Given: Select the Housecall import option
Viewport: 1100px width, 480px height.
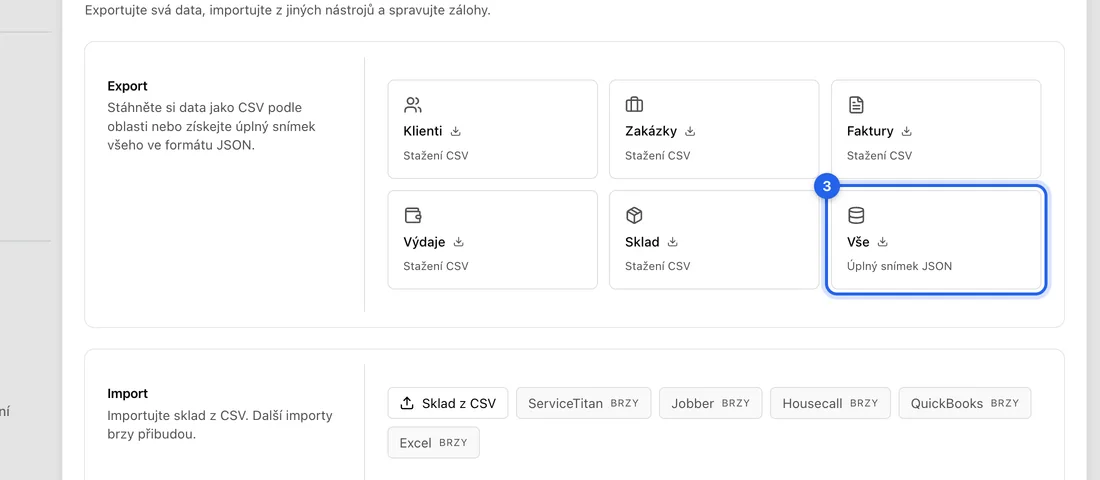Looking at the screenshot, I should tap(831, 403).
